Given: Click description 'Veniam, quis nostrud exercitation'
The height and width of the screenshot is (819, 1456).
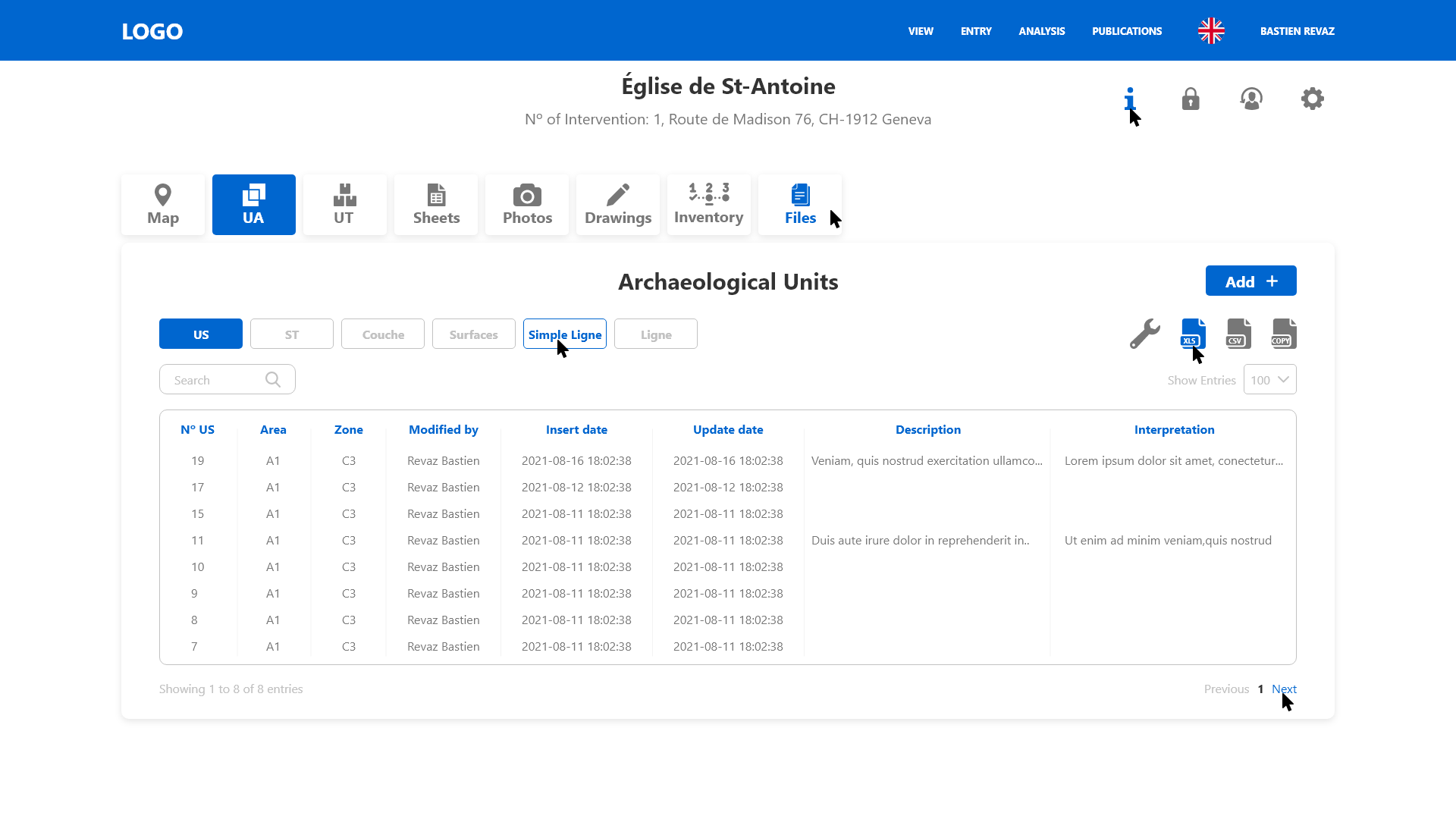Looking at the screenshot, I should tap(927, 460).
